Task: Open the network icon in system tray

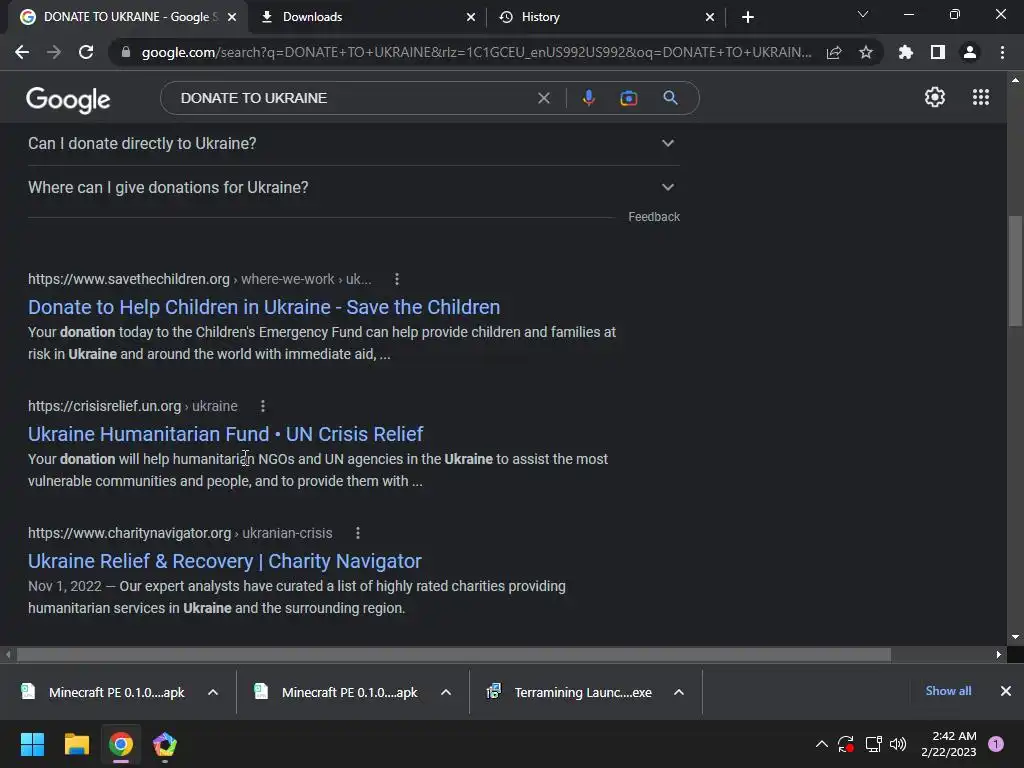Action: pos(873,744)
